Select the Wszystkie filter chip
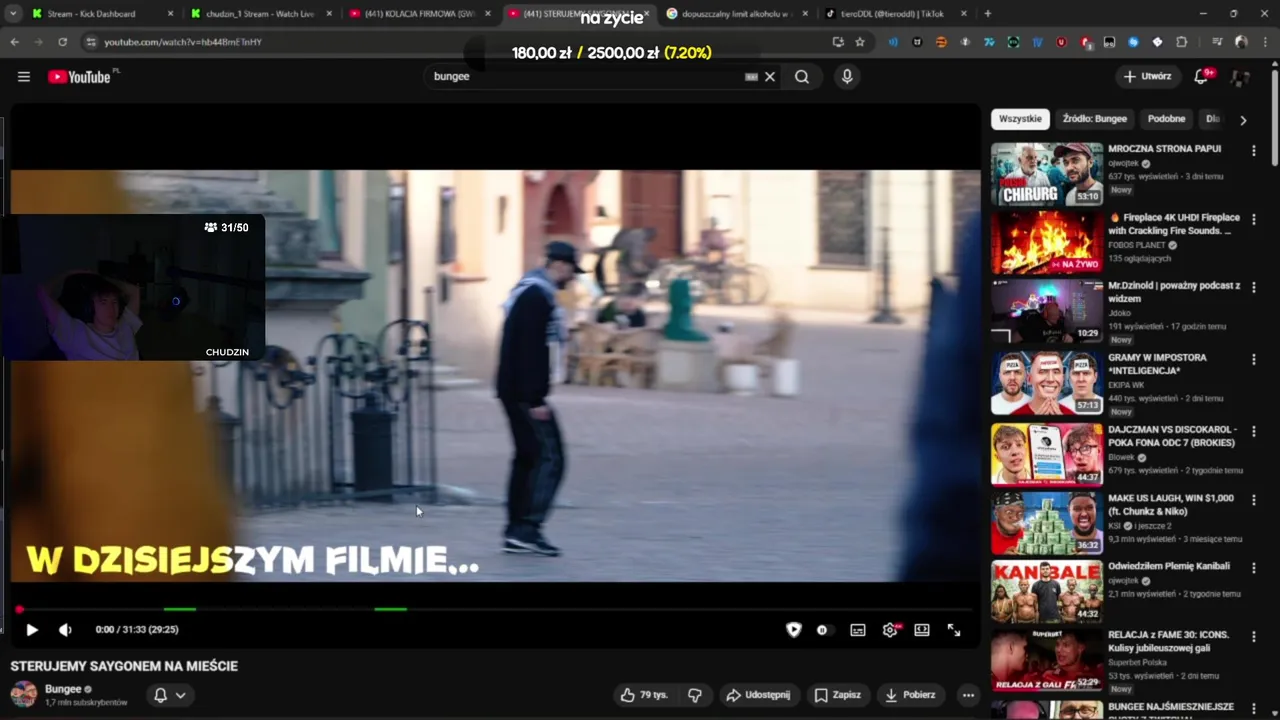Image resolution: width=1280 pixels, height=720 pixels. point(1020,119)
